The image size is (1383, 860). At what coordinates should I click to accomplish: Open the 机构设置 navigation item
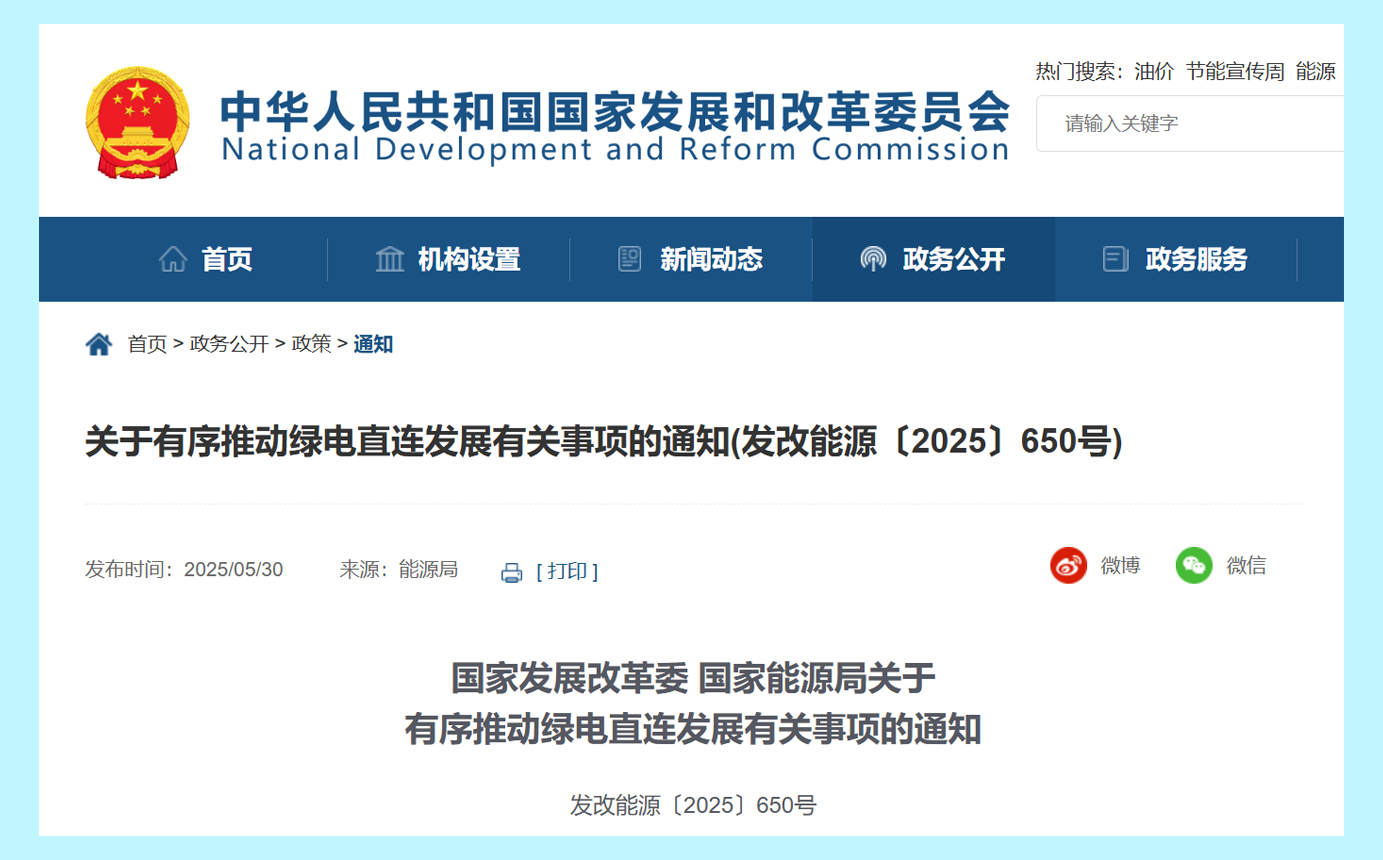click(x=469, y=260)
